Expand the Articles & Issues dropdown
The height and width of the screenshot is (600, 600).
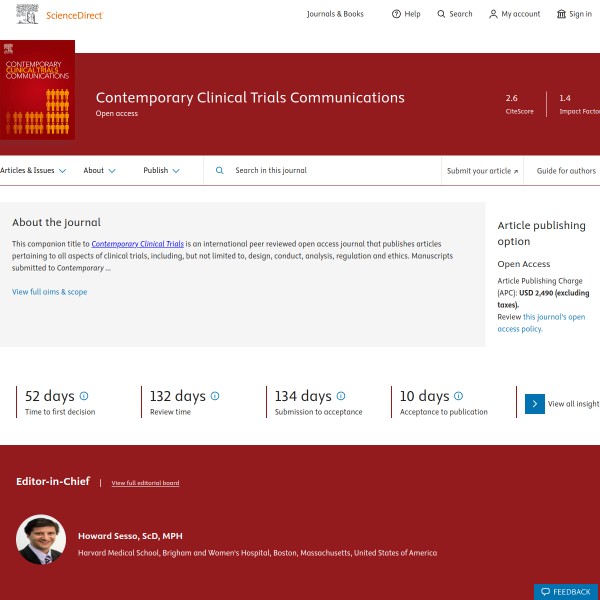click(x=33, y=171)
